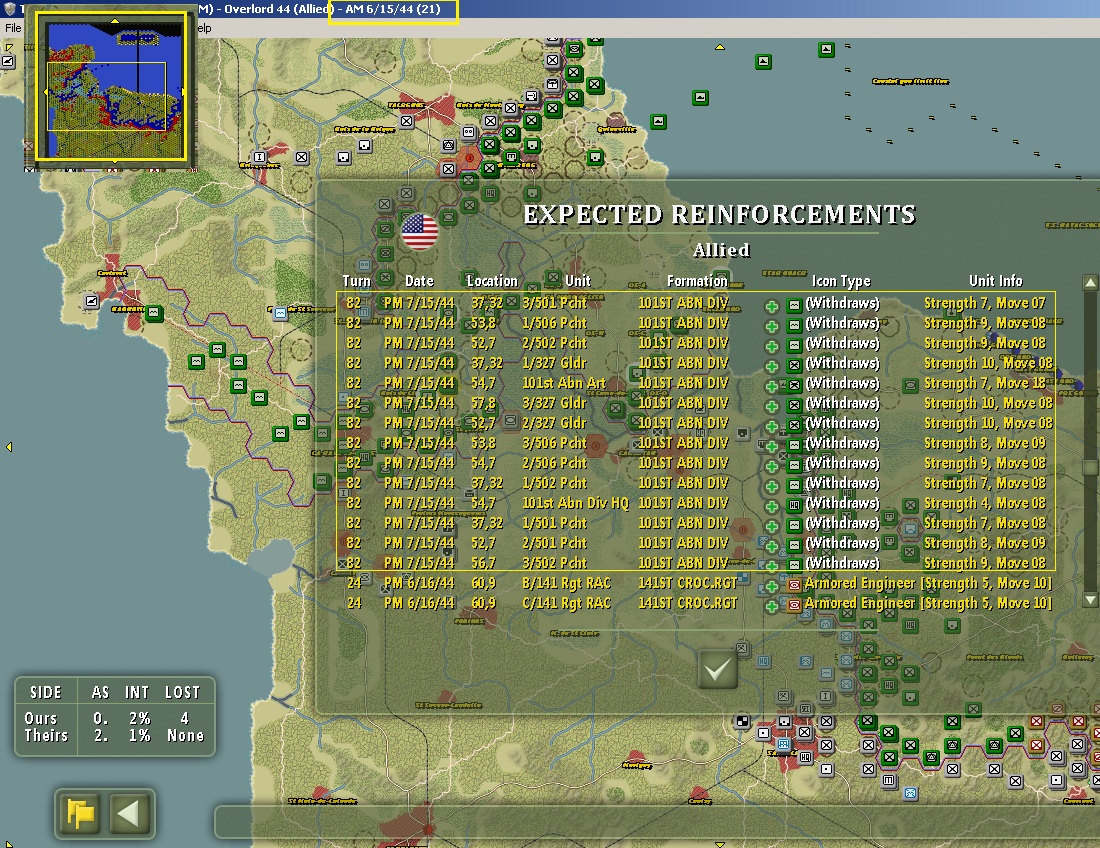Click the Armored Engineer unit icon for B/141 Rgt RAC
This screenshot has height=848, width=1100.
pyautogui.click(x=794, y=585)
